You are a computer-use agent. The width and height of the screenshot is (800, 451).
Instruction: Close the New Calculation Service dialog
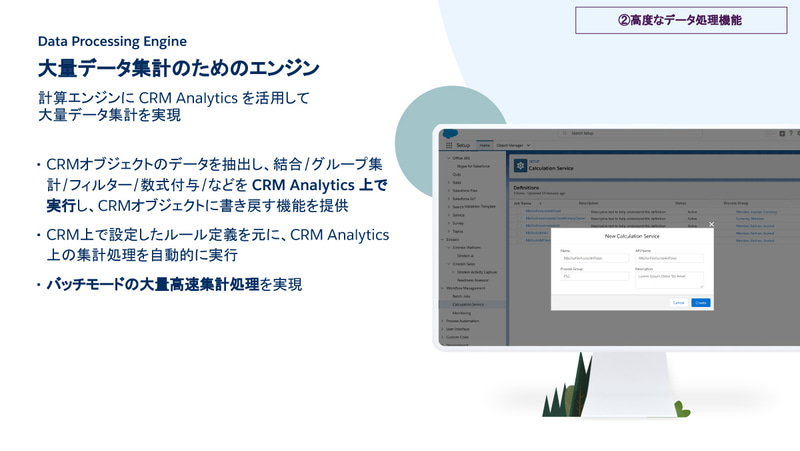(711, 224)
